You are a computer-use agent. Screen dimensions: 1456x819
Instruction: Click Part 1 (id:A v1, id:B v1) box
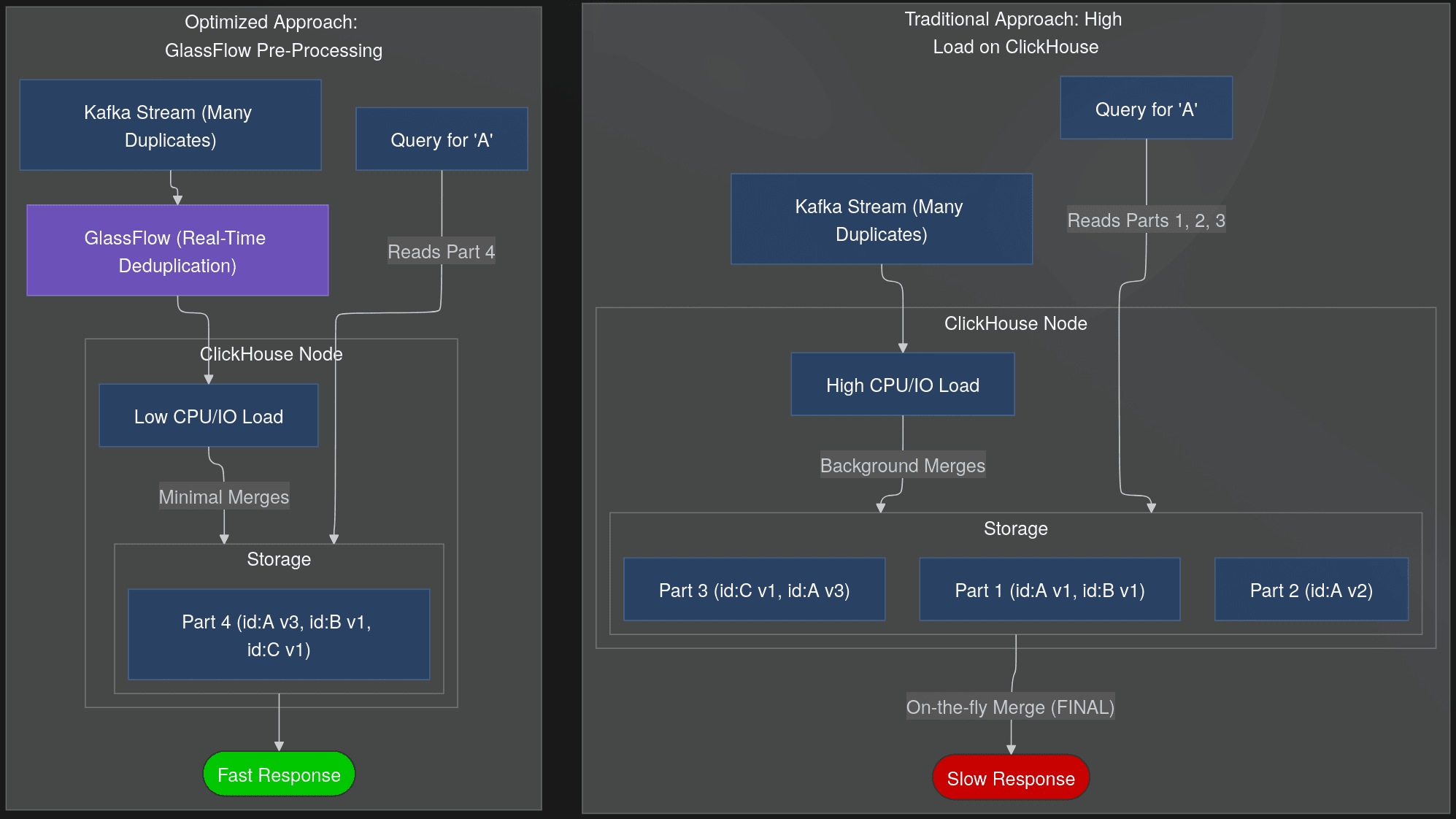1049,590
